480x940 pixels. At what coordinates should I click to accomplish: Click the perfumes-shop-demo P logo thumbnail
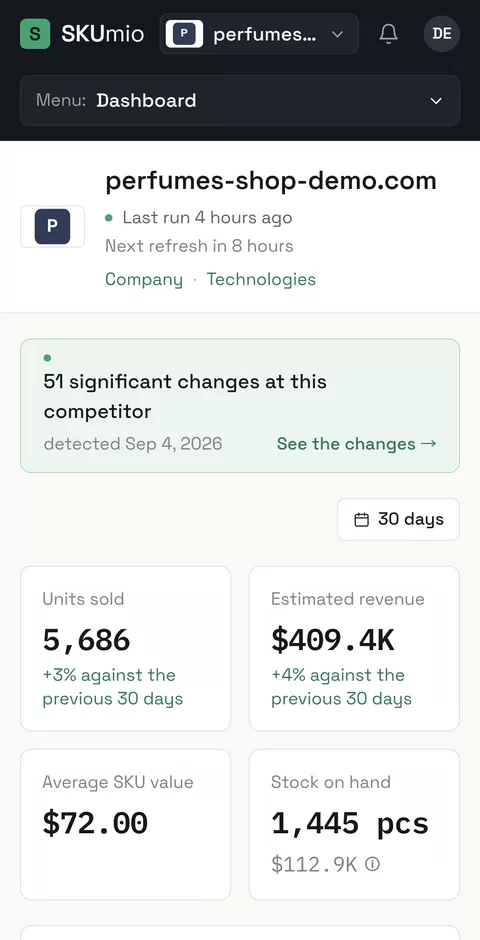tap(52, 227)
